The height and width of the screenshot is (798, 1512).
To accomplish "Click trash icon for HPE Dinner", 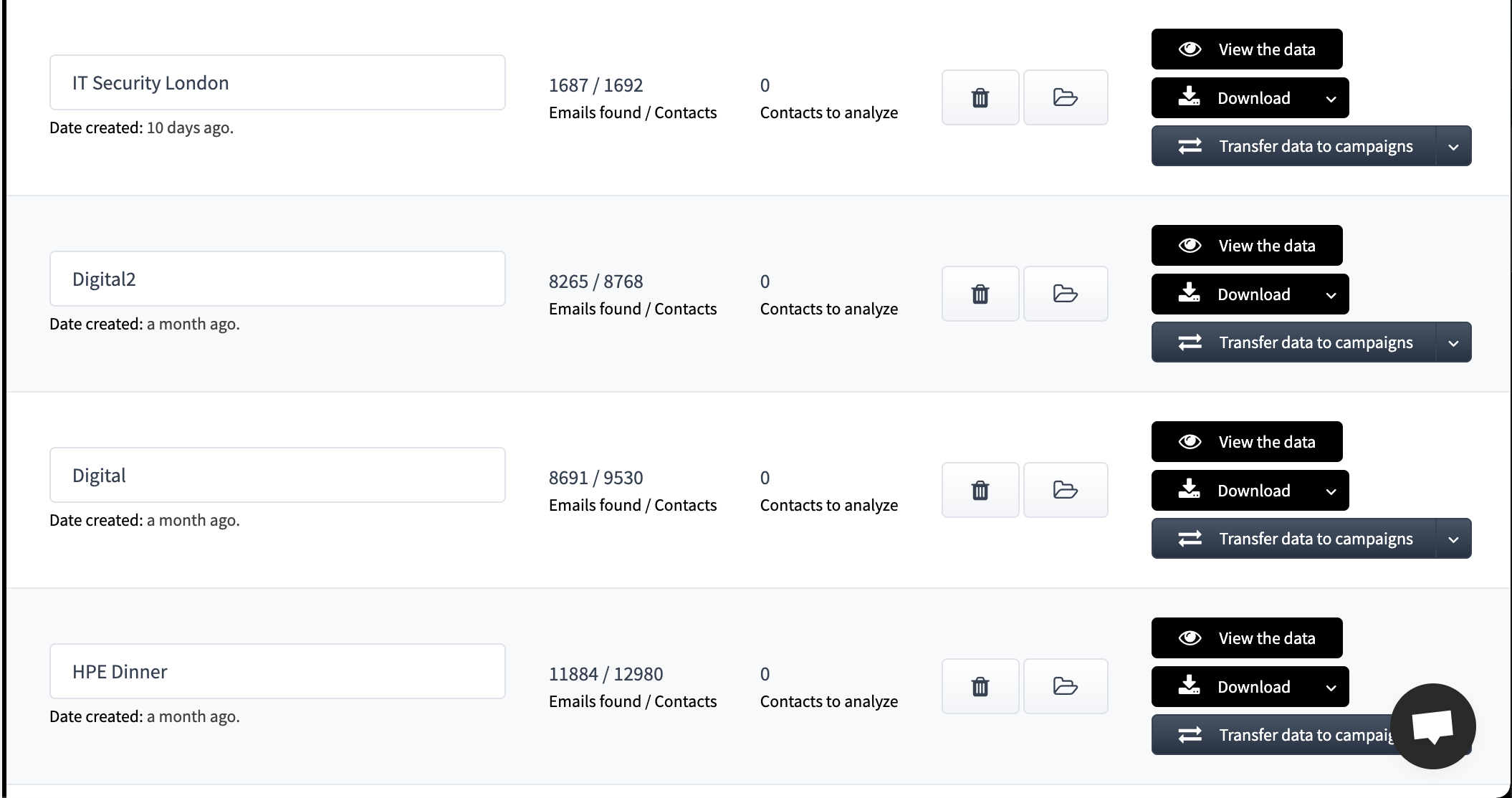I will pos(980,686).
